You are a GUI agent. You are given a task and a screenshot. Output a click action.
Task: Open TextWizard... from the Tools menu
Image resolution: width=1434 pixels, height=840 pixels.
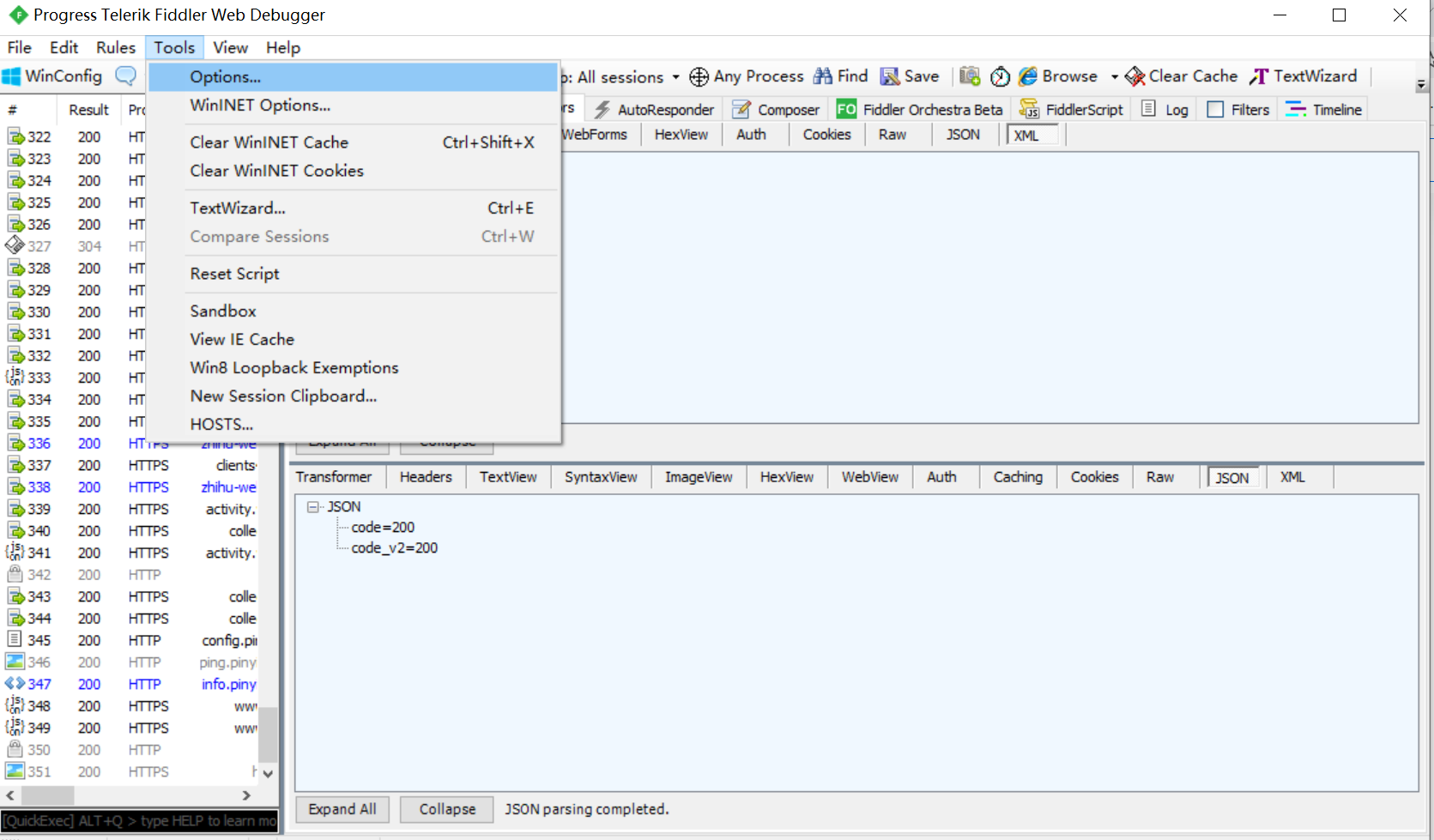click(353, 208)
